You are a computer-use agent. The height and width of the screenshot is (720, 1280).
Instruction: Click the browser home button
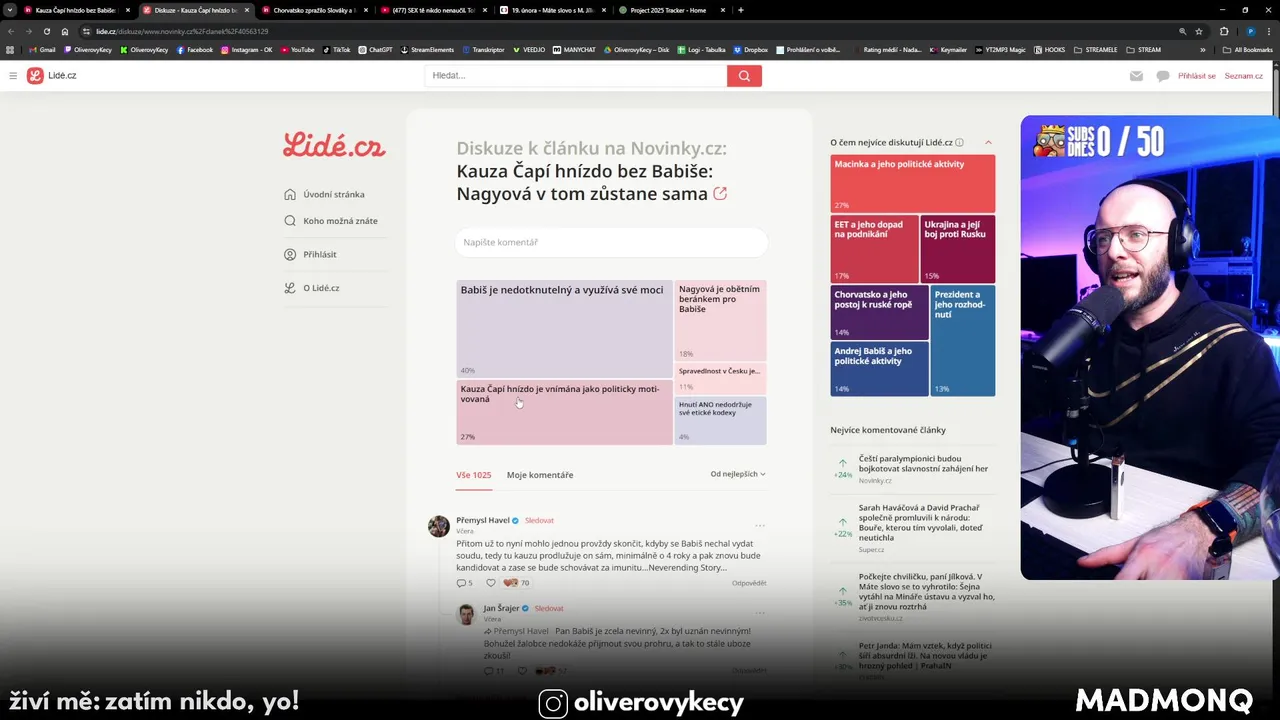pos(65,31)
